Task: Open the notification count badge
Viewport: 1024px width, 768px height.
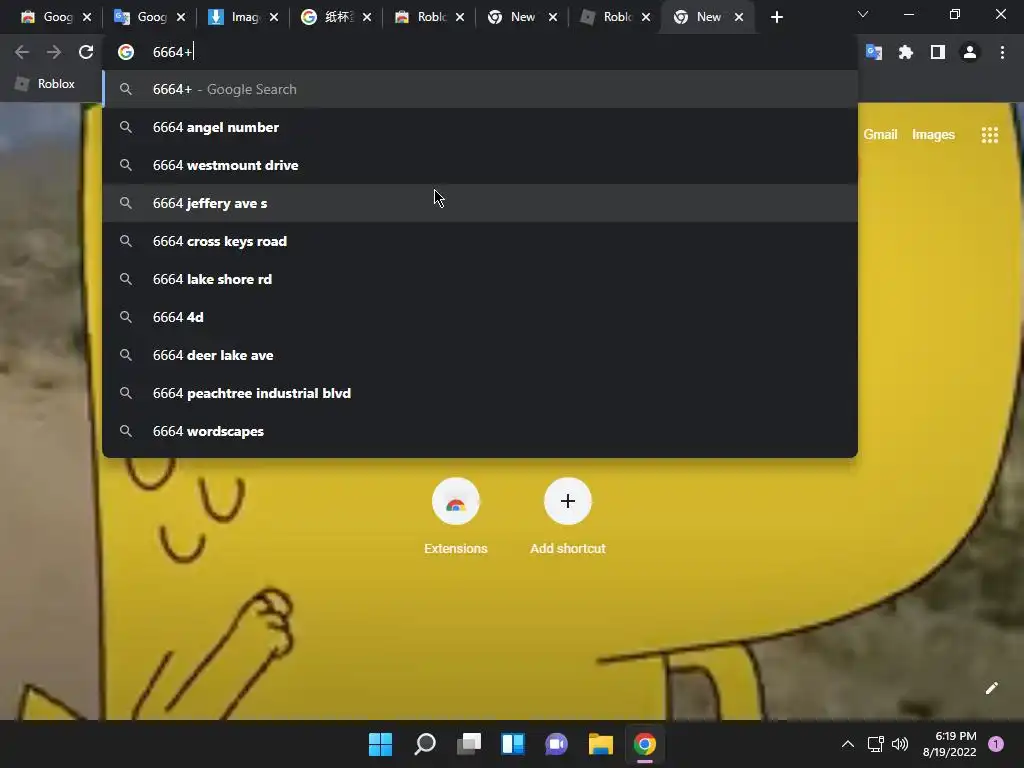Action: click(x=996, y=744)
